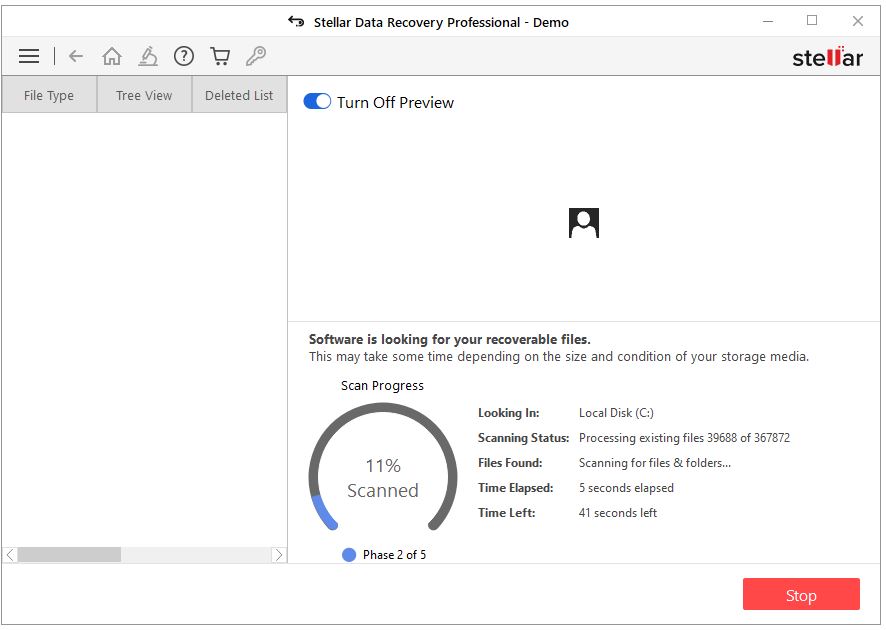Switch to the Deleted List tab
The width and height of the screenshot is (886, 630).
[x=240, y=95]
